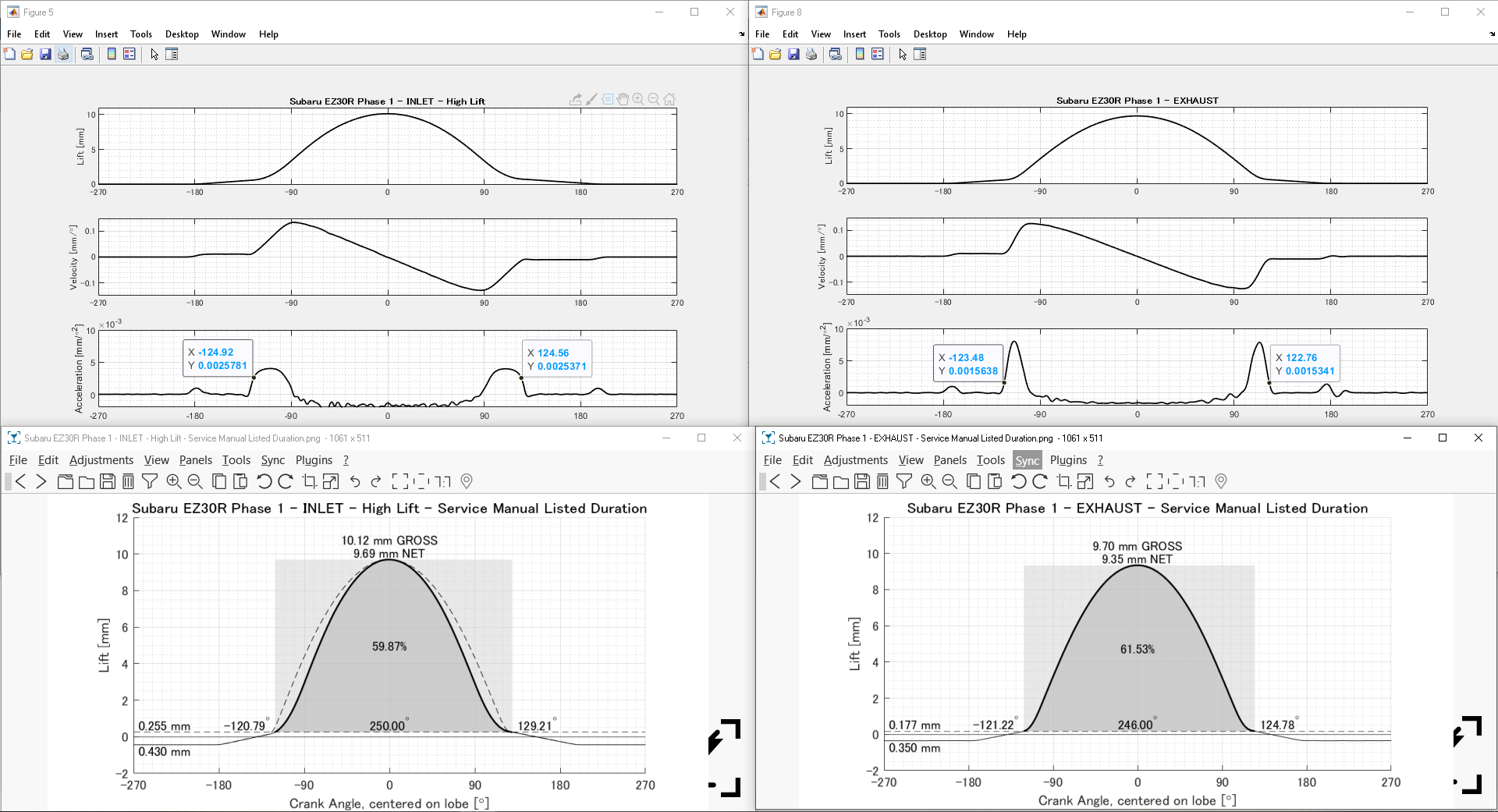Screen dimensions: 1498x812
Task: Open Plugins menu in INLET image viewer
Action: (x=314, y=460)
